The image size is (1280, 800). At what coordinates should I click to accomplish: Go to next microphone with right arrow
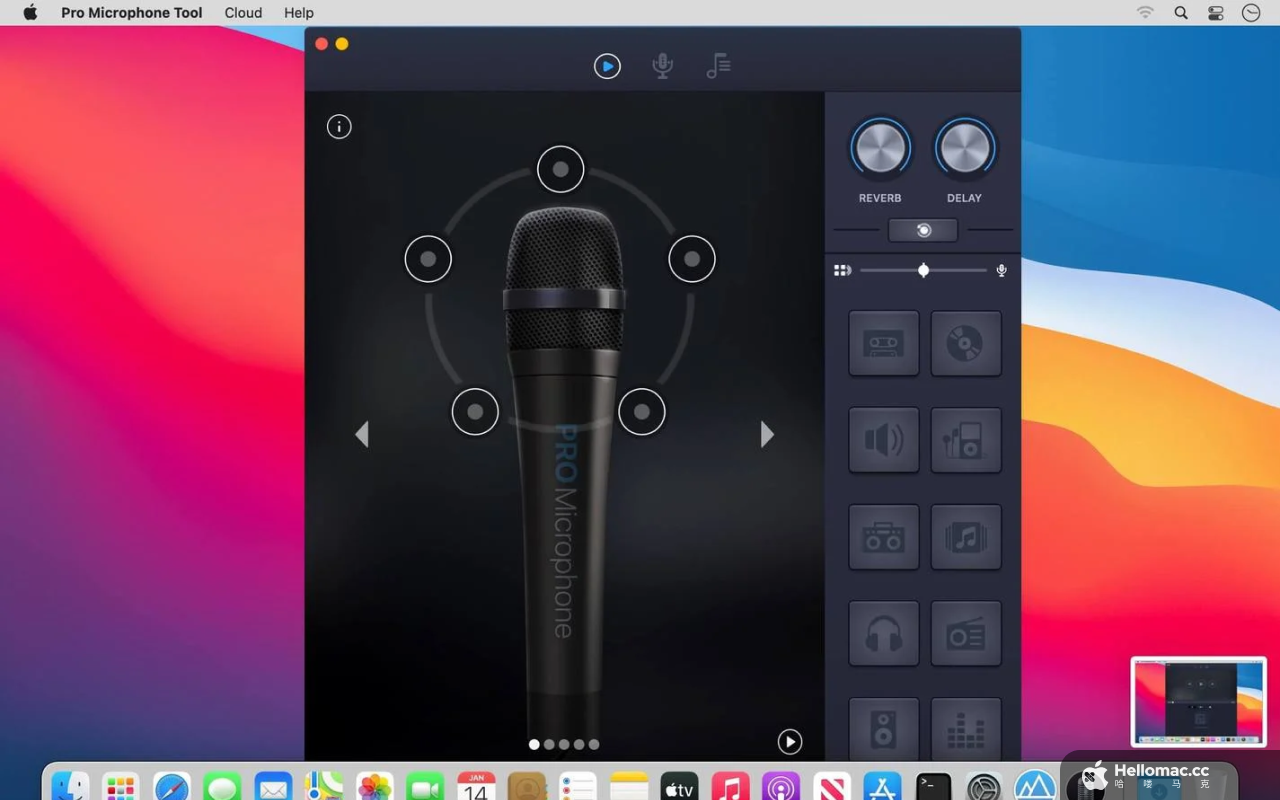tap(767, 434)
